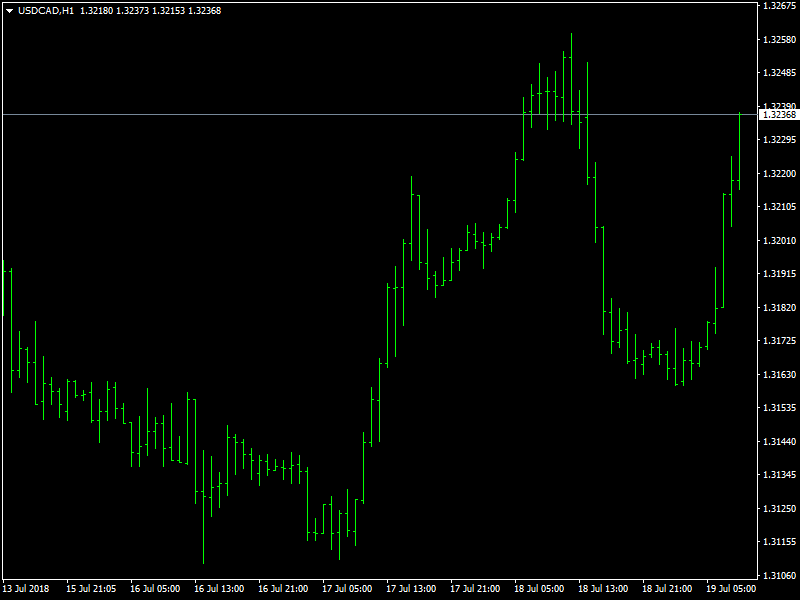Click price scale label 1.31630
Image resolution: width=800 pixels, height=600 pixels.
pos(779,374)
